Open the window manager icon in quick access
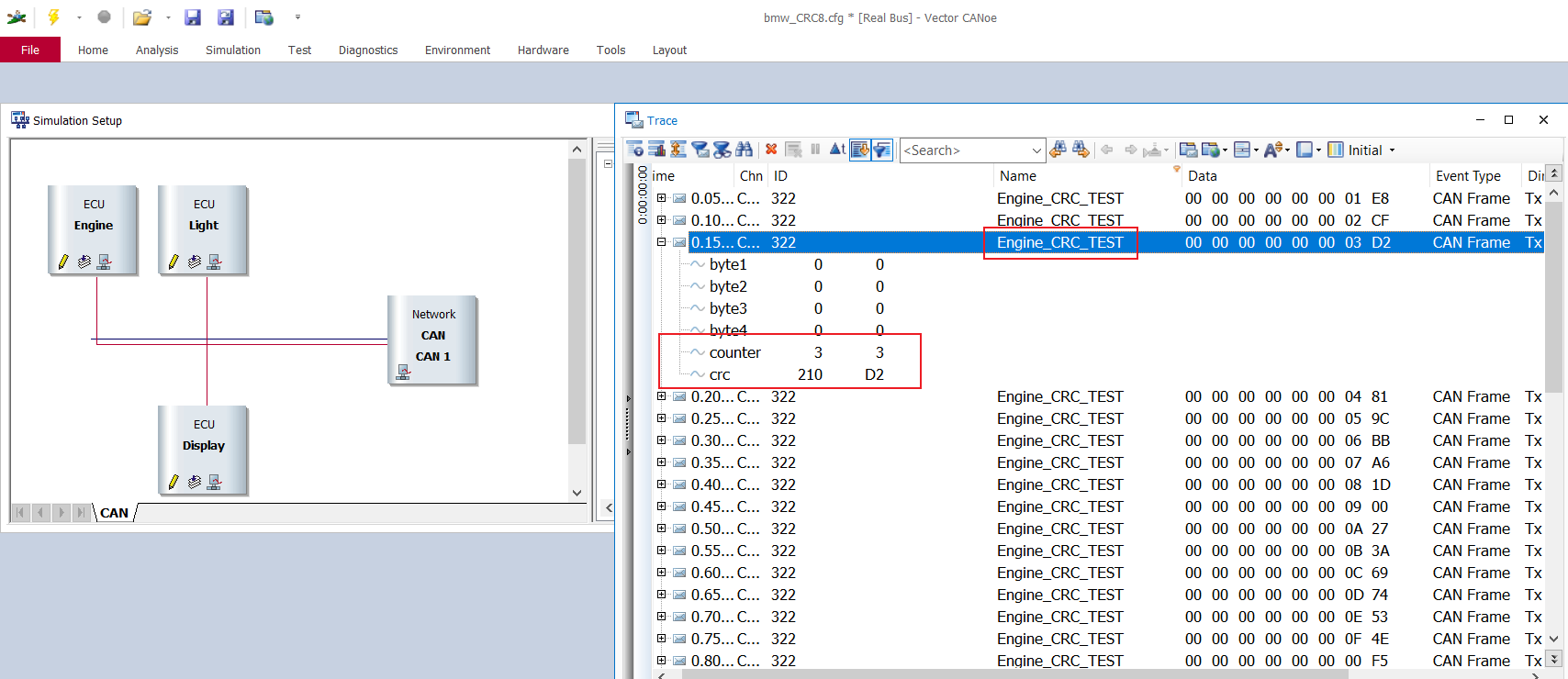Image resolution: width=1568 pixels, height=679 pixels. [264, 17]
